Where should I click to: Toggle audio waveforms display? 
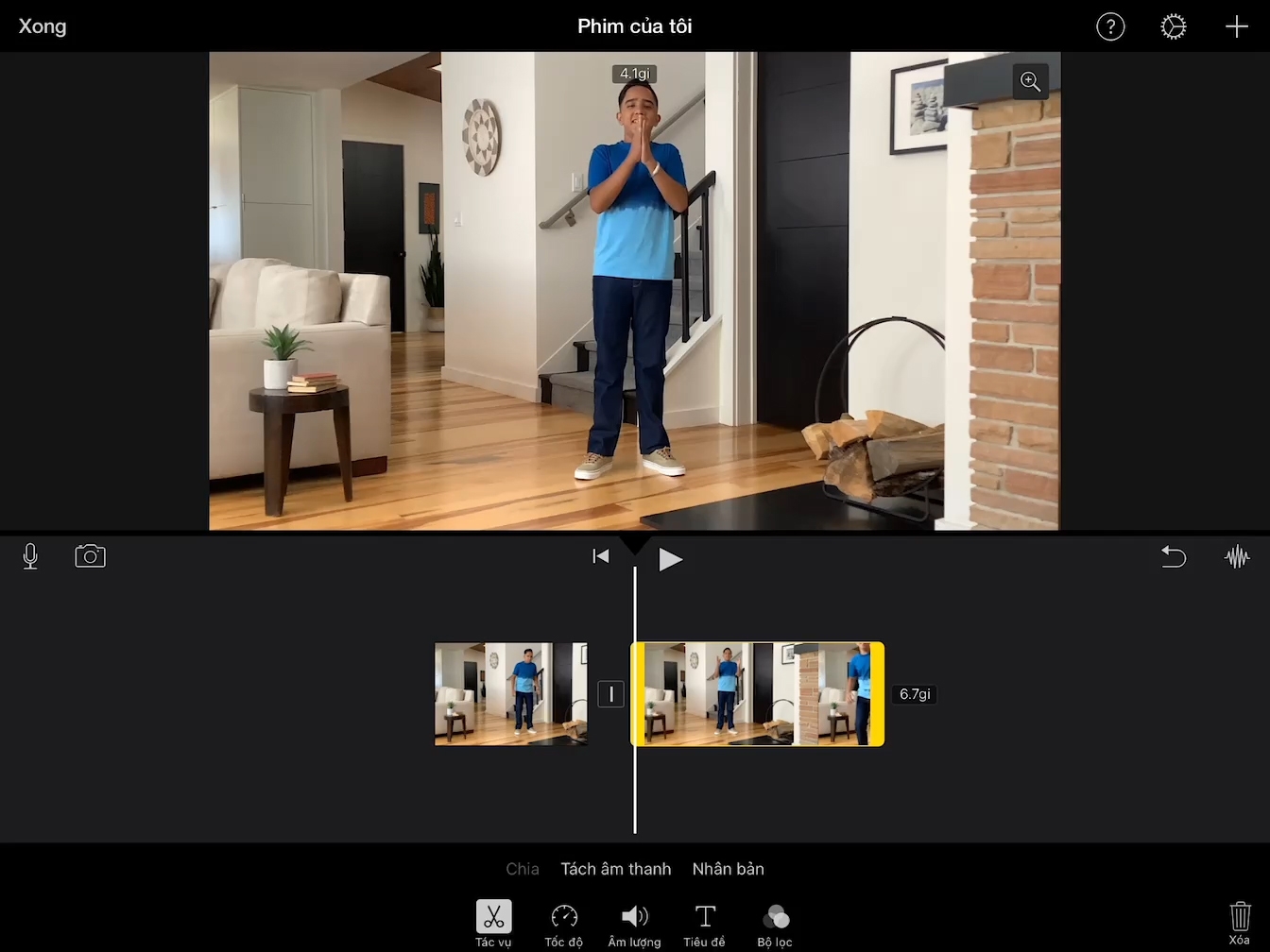click(1236, 556)
